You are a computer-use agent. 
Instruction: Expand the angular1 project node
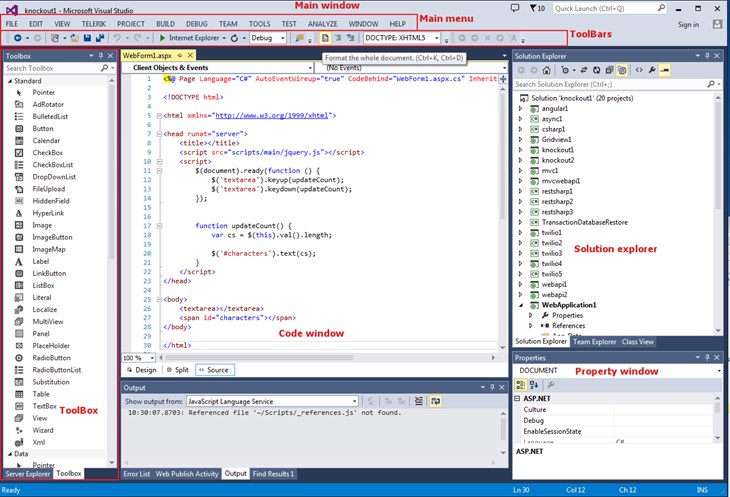520,108
